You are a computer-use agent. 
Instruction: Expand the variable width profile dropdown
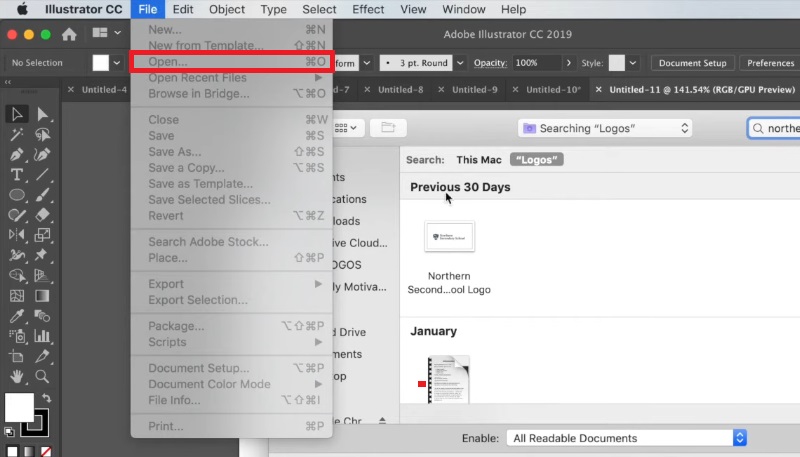tap(366, 63)
